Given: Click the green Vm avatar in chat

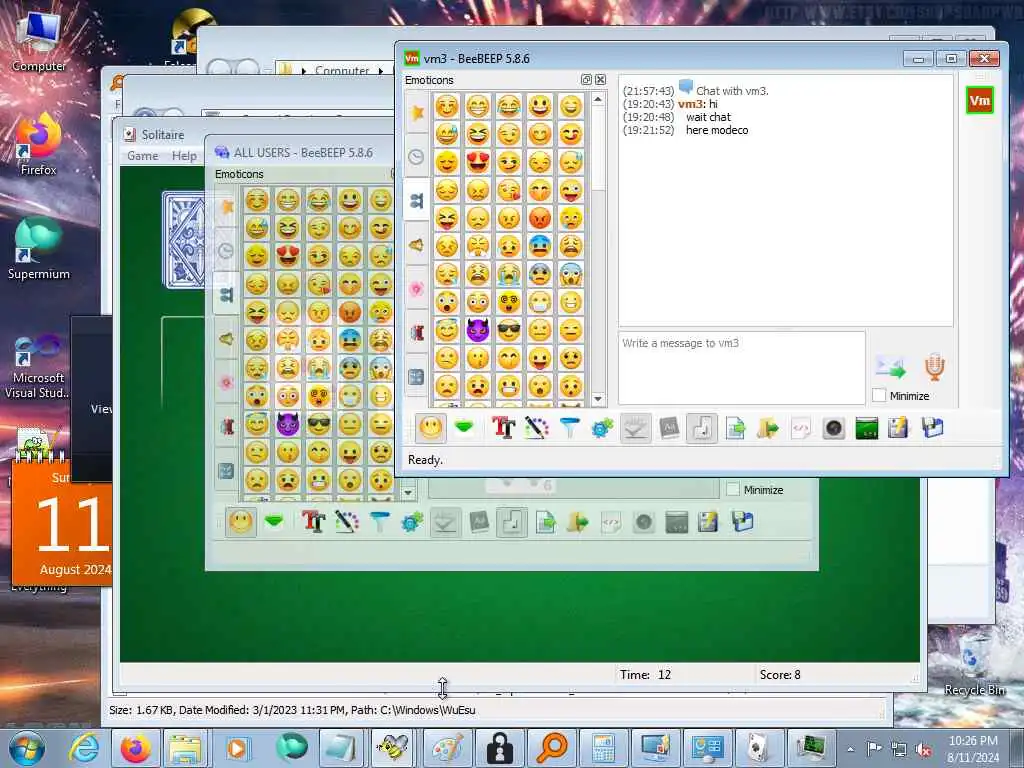Looking at the screenshot, I should click(x=980, y=101).
